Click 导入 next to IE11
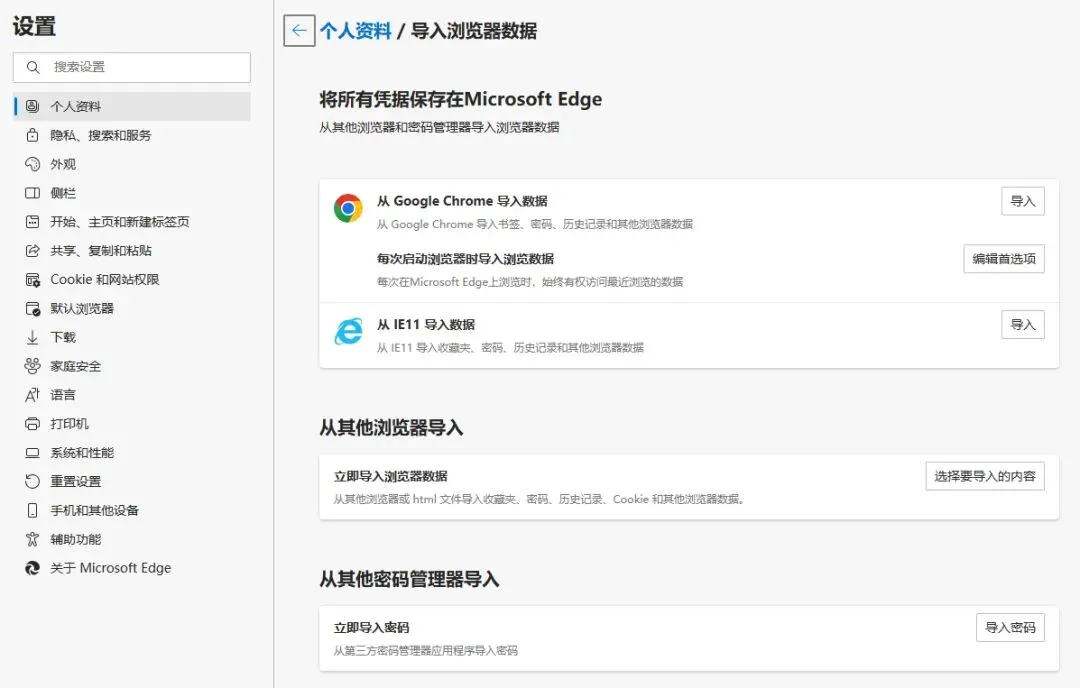Screen dimensions: 1080x688 (x=1022, y=324)
